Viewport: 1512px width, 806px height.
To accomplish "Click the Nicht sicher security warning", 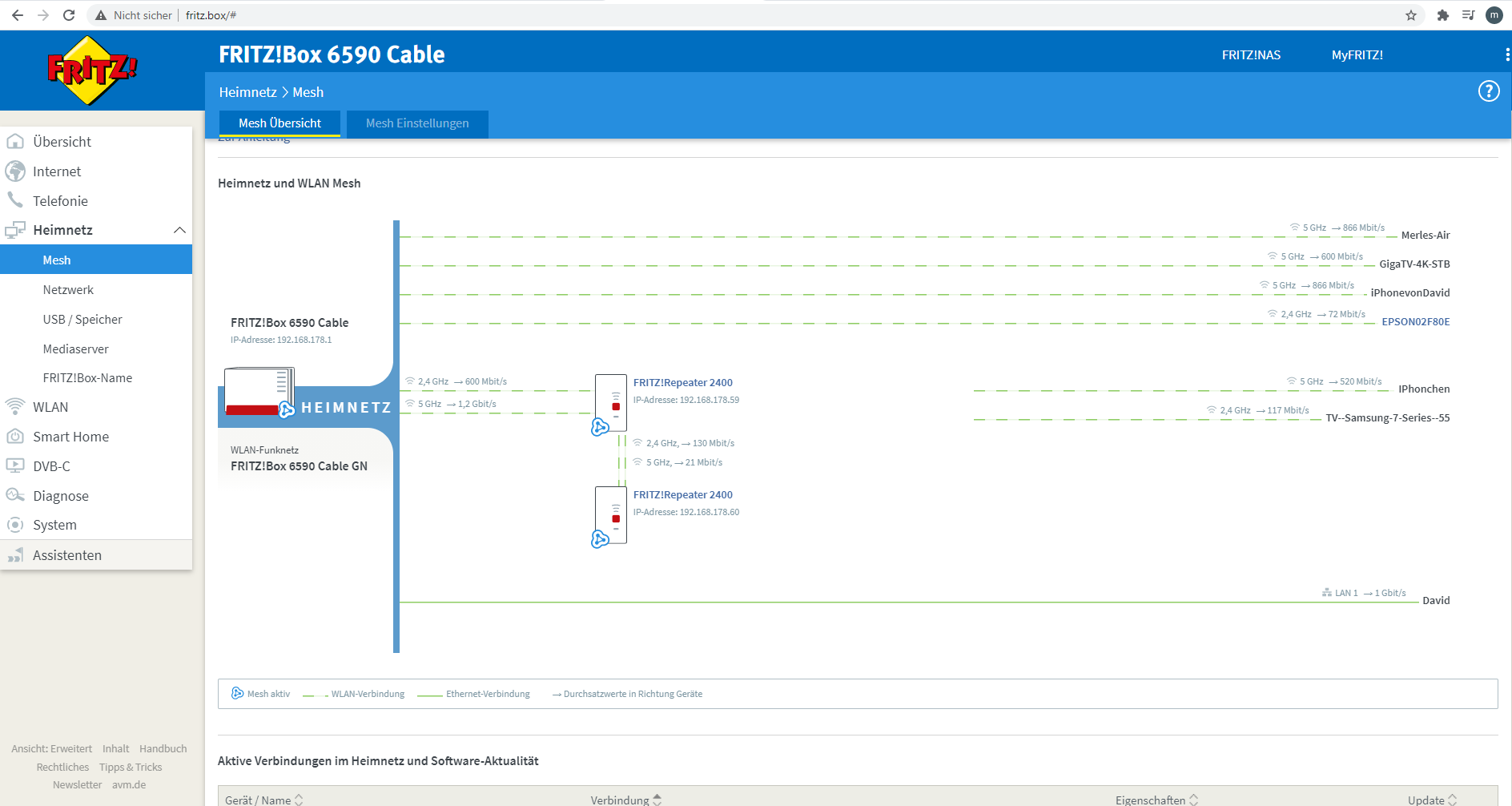I will point(133,15).
